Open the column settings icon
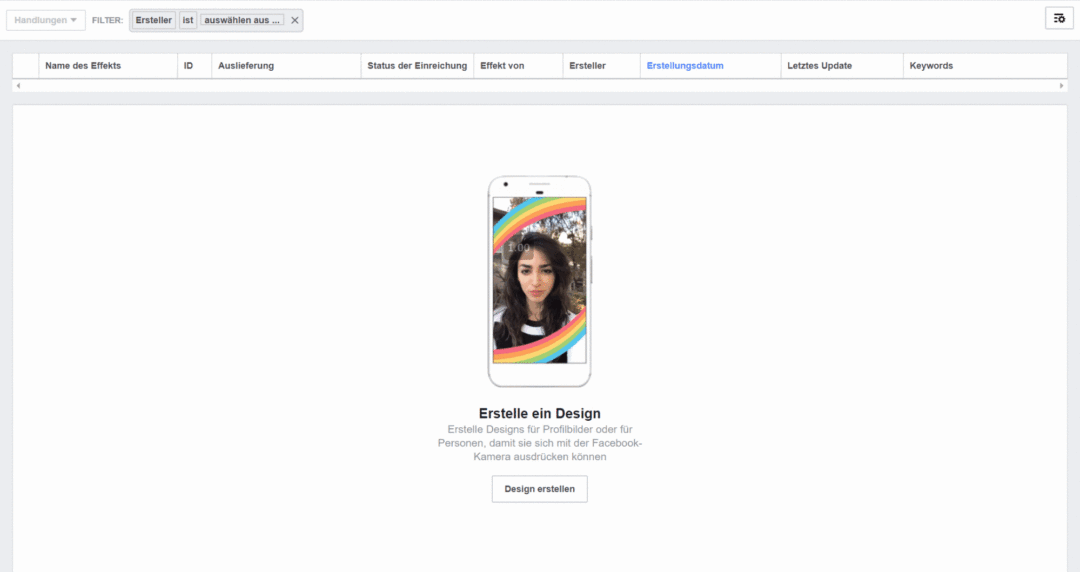1080x572 pixels. coord(1059,19)
